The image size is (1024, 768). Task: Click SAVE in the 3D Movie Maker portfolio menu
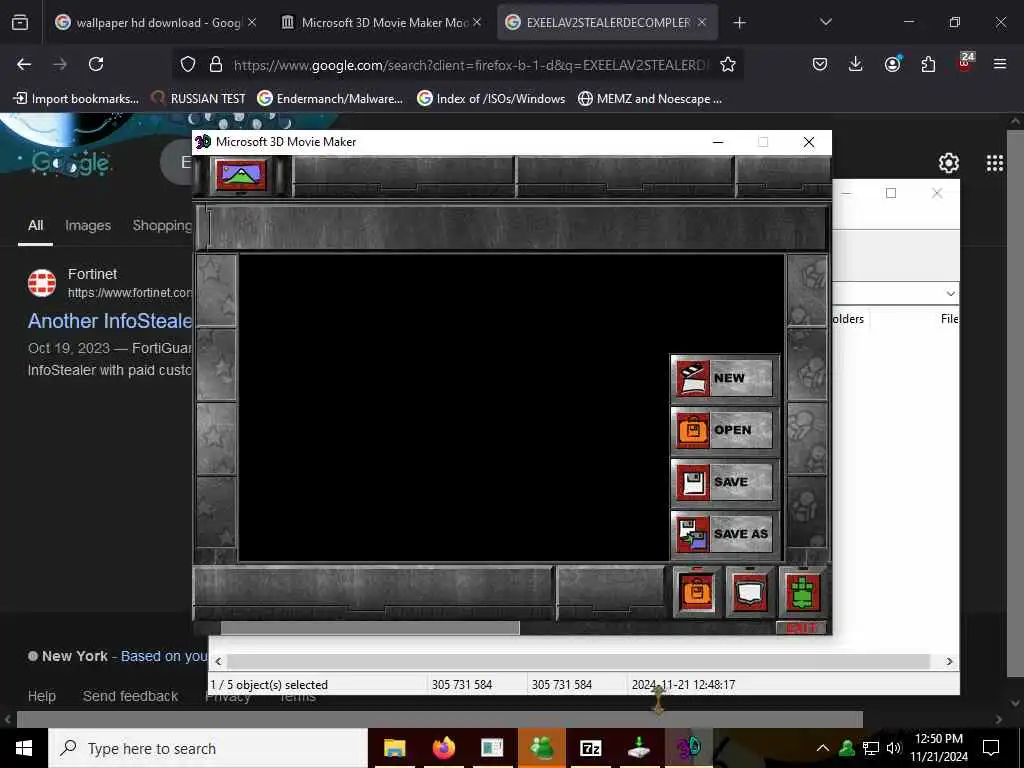pos(725,482)
